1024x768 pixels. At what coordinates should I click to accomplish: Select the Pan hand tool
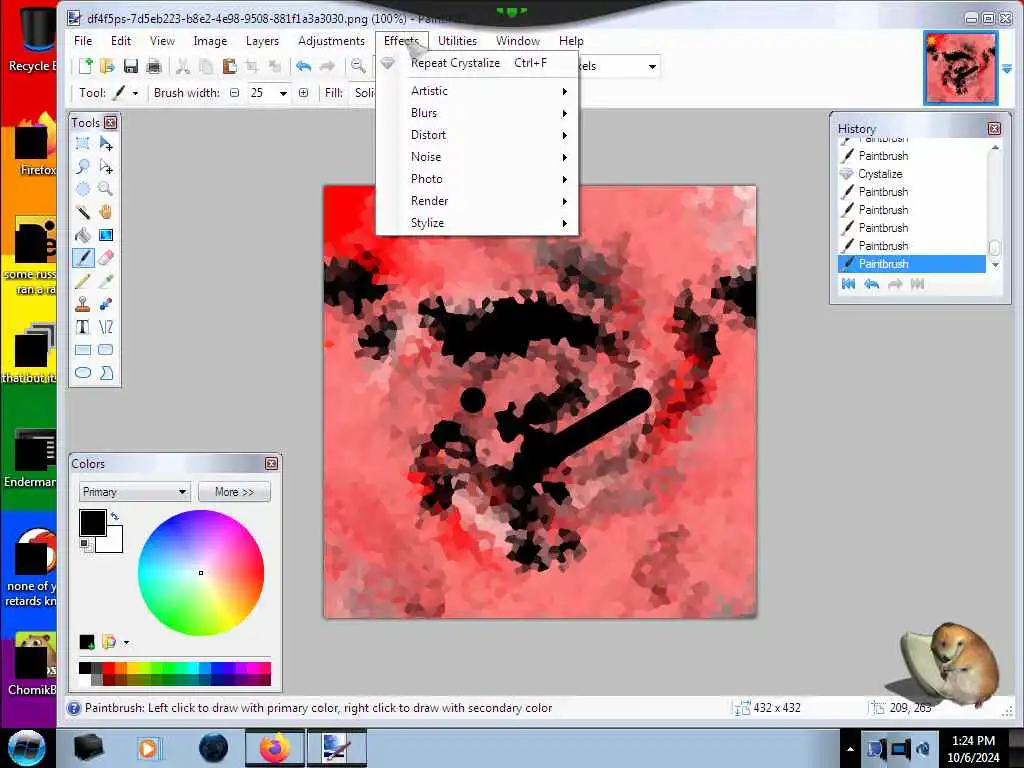[106, 212]
